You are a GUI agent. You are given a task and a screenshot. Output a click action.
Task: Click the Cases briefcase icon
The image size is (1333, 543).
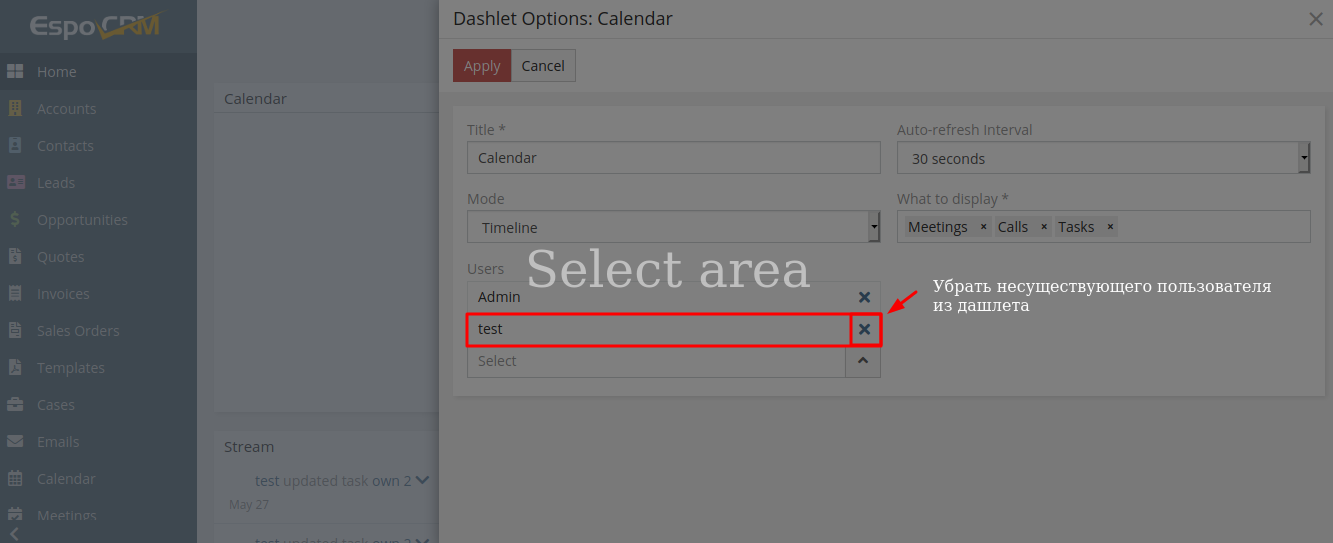[x=15, y=405]
